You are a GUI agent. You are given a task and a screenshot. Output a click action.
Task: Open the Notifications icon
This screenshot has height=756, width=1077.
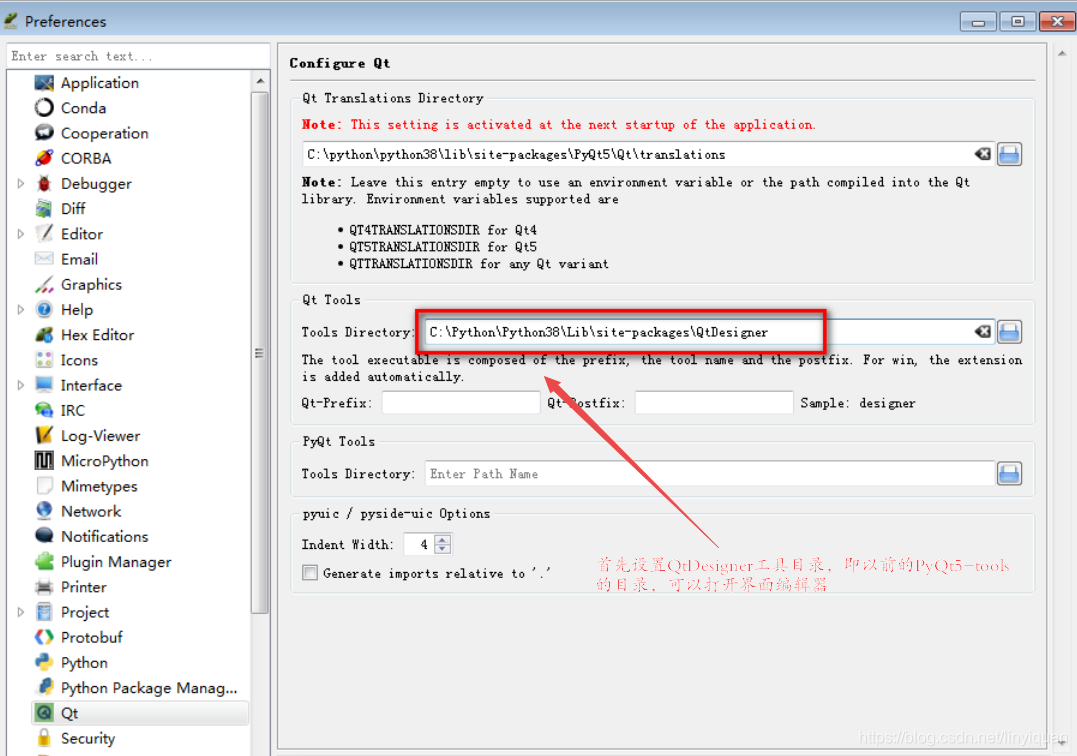[x=44, y=536]
